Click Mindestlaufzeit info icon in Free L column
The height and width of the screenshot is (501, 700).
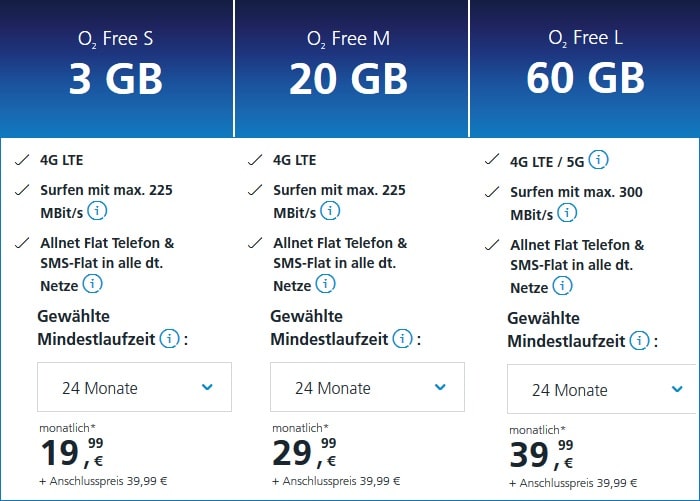click(639, 341)
